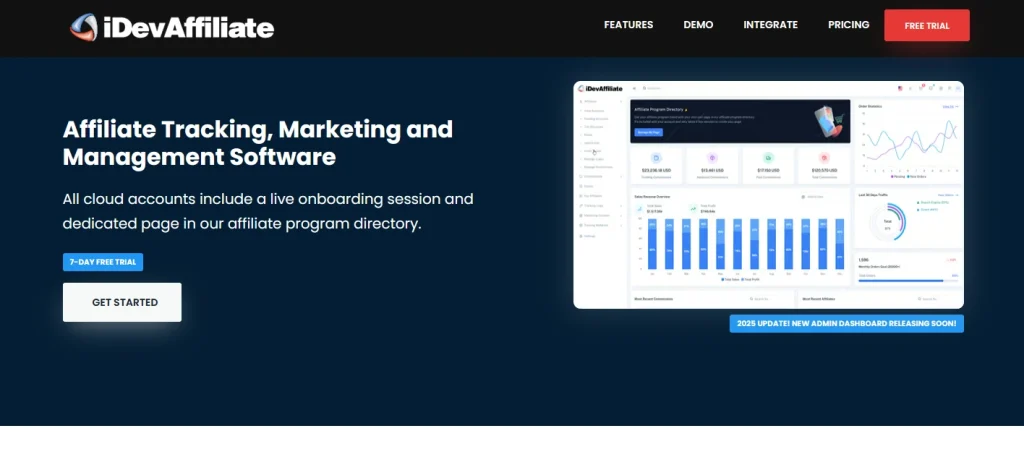Click the Last 30 Days Traffic donut chart
Screen dimensions: 1024x465
[x=888, y=221]
